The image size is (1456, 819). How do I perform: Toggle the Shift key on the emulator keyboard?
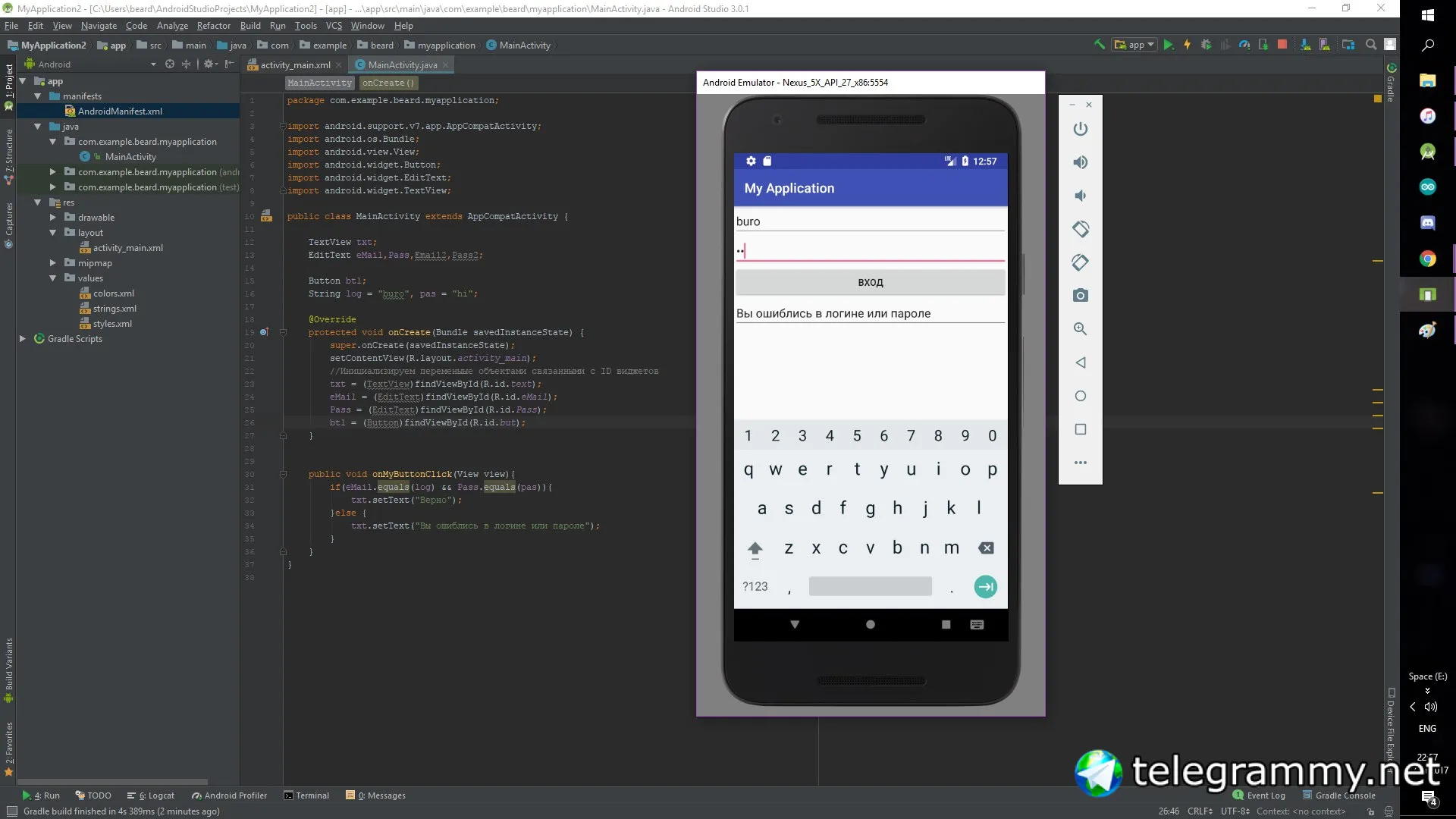[x=755, y=548]
